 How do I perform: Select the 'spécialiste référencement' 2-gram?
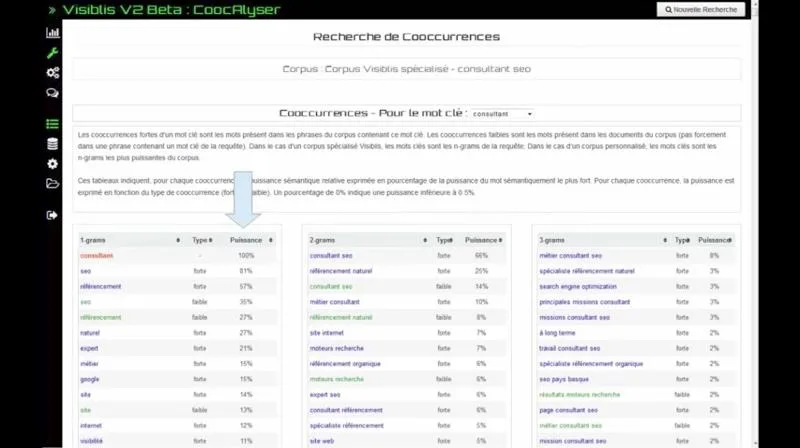(x=346, y=426)
